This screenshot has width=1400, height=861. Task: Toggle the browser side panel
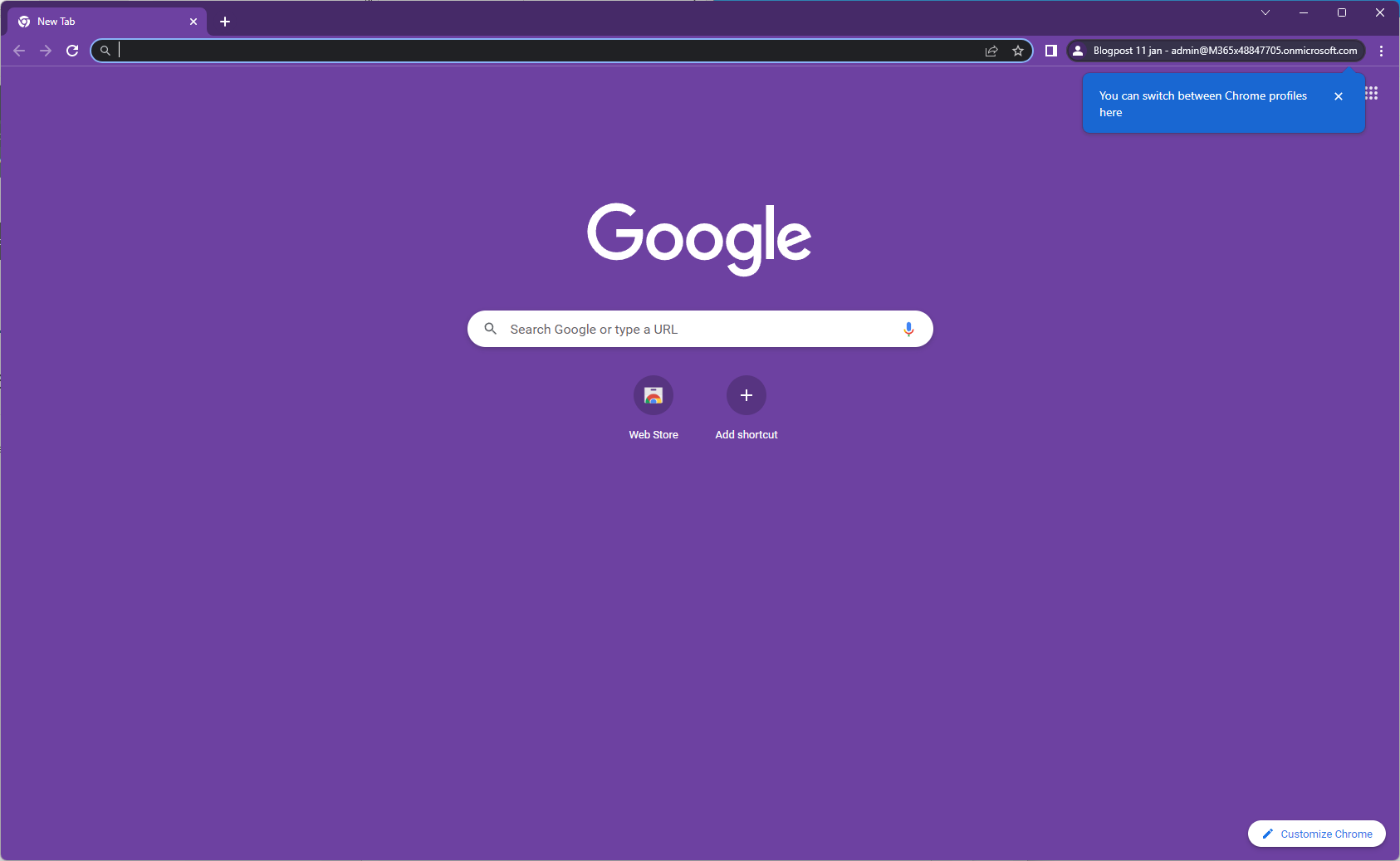coord(1051,51)
